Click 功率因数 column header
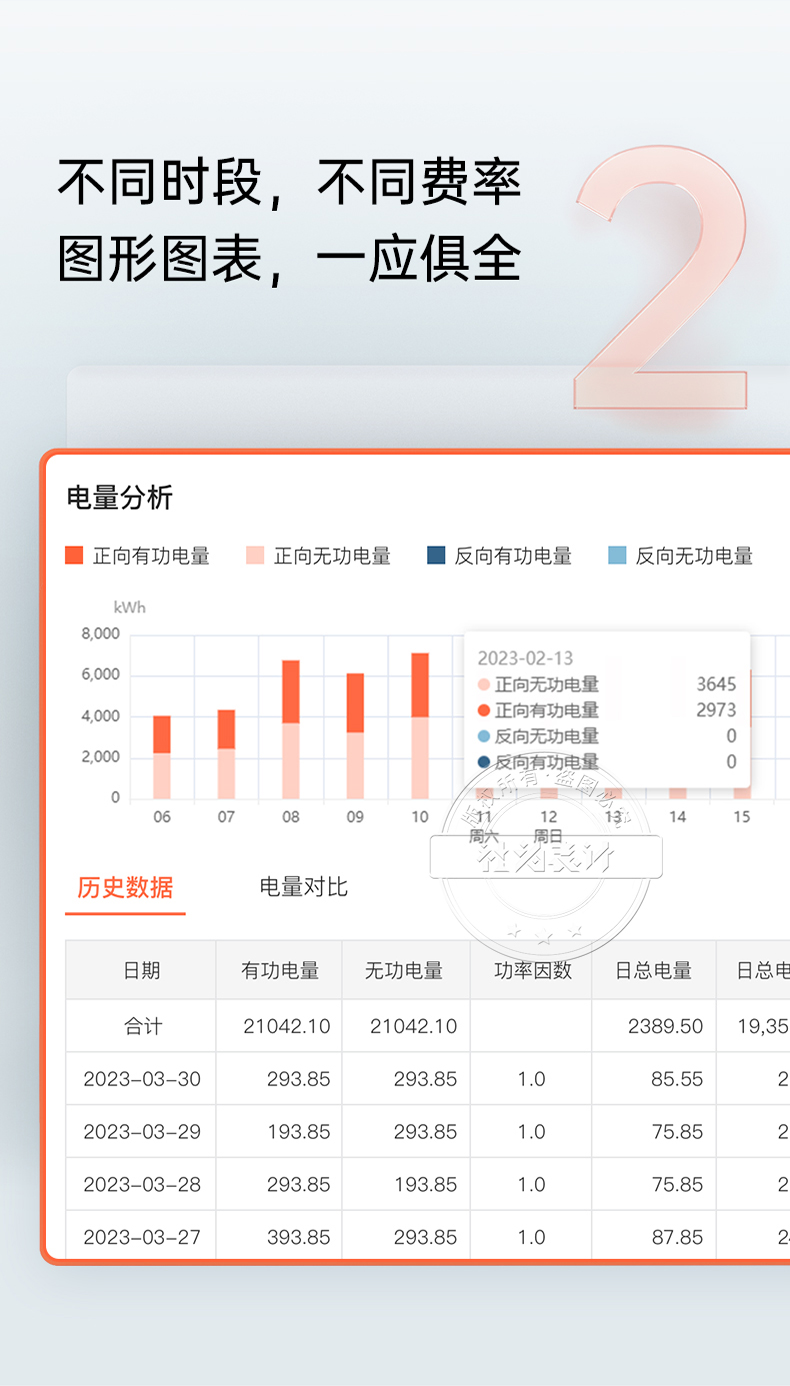Image resolution: width=790 pixels, height=1386 pixels. click(532, 970)
